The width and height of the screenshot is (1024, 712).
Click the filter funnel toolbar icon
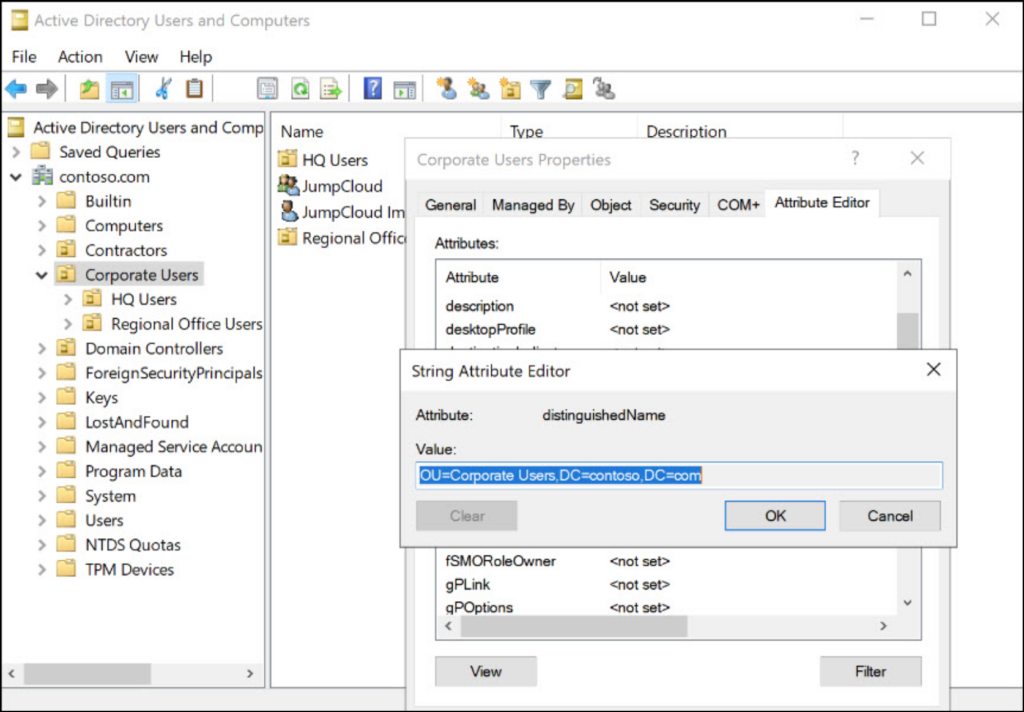tap(541, 89)
